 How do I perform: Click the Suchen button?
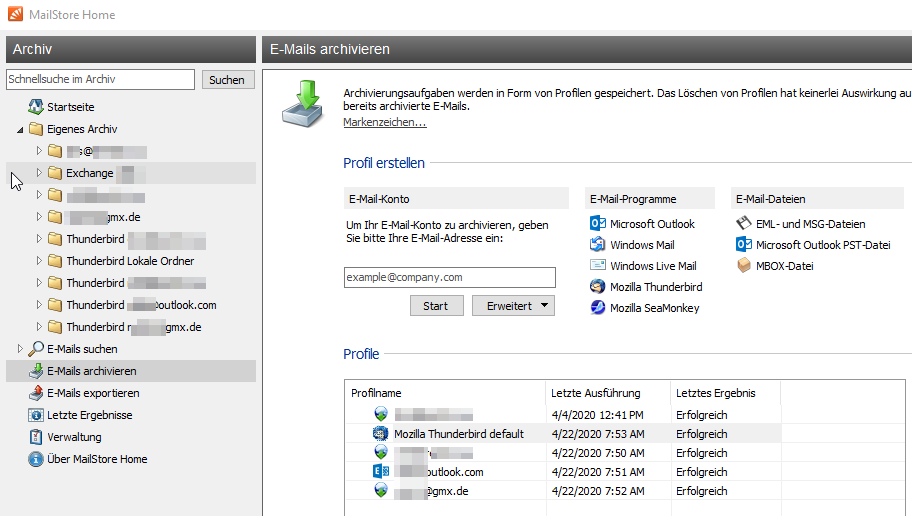click(x=228, y=80)
